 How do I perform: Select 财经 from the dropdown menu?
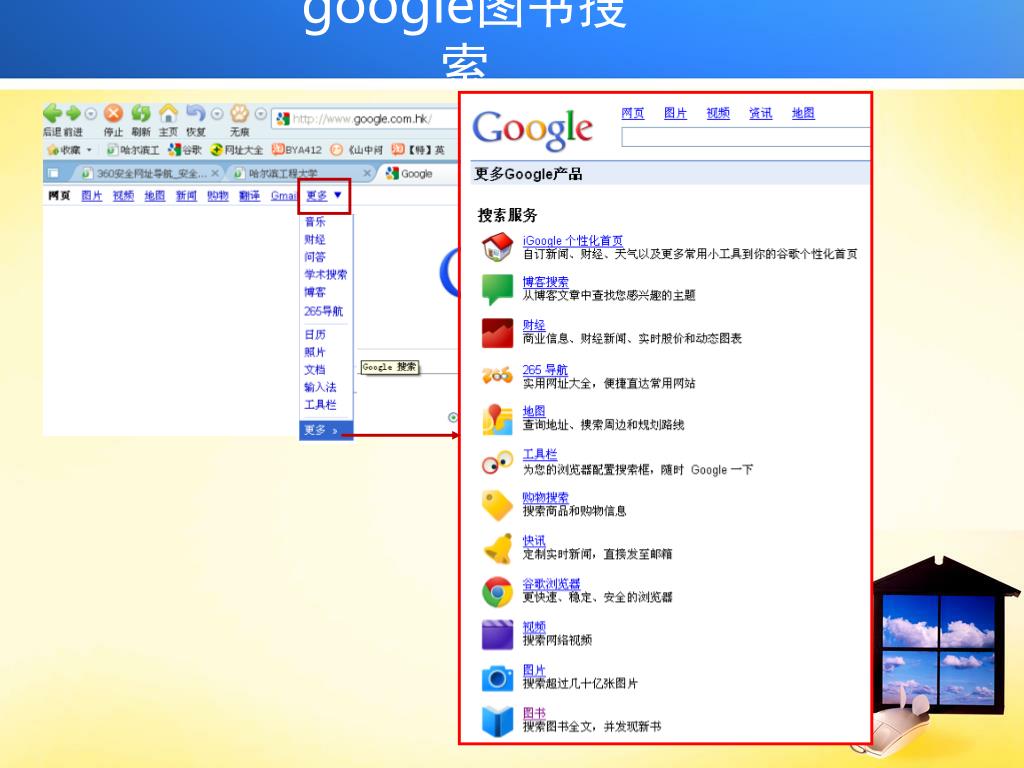click(x=315, y=240)
